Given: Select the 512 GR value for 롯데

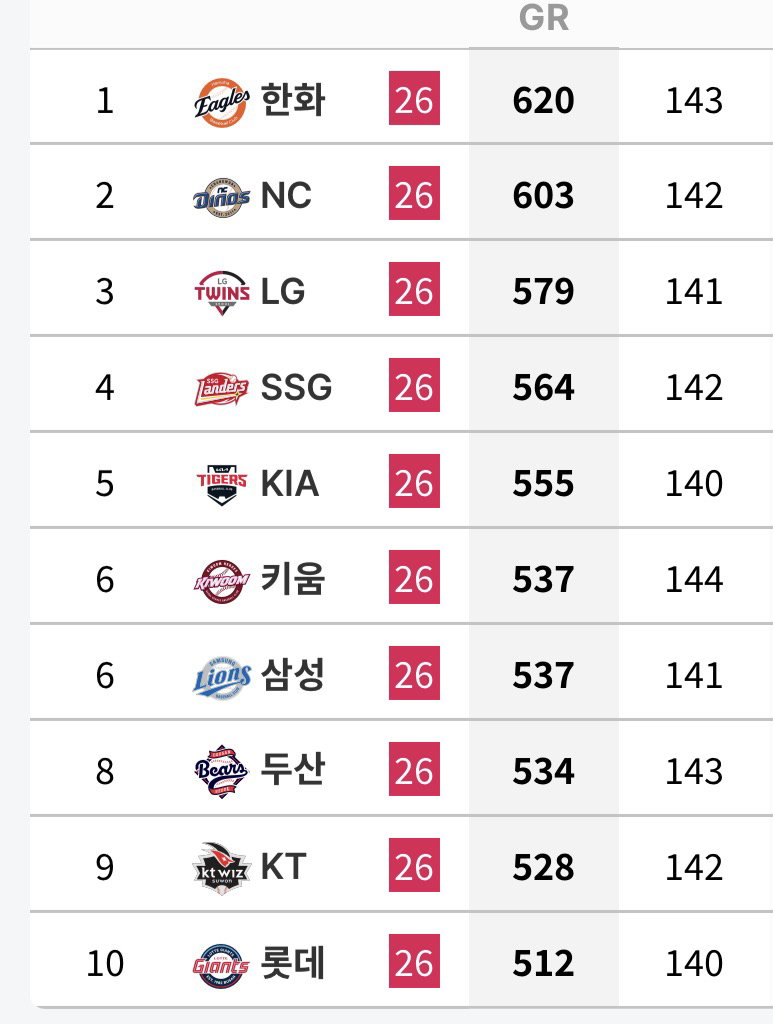Looking at the screenshot, I should [543, 963].
